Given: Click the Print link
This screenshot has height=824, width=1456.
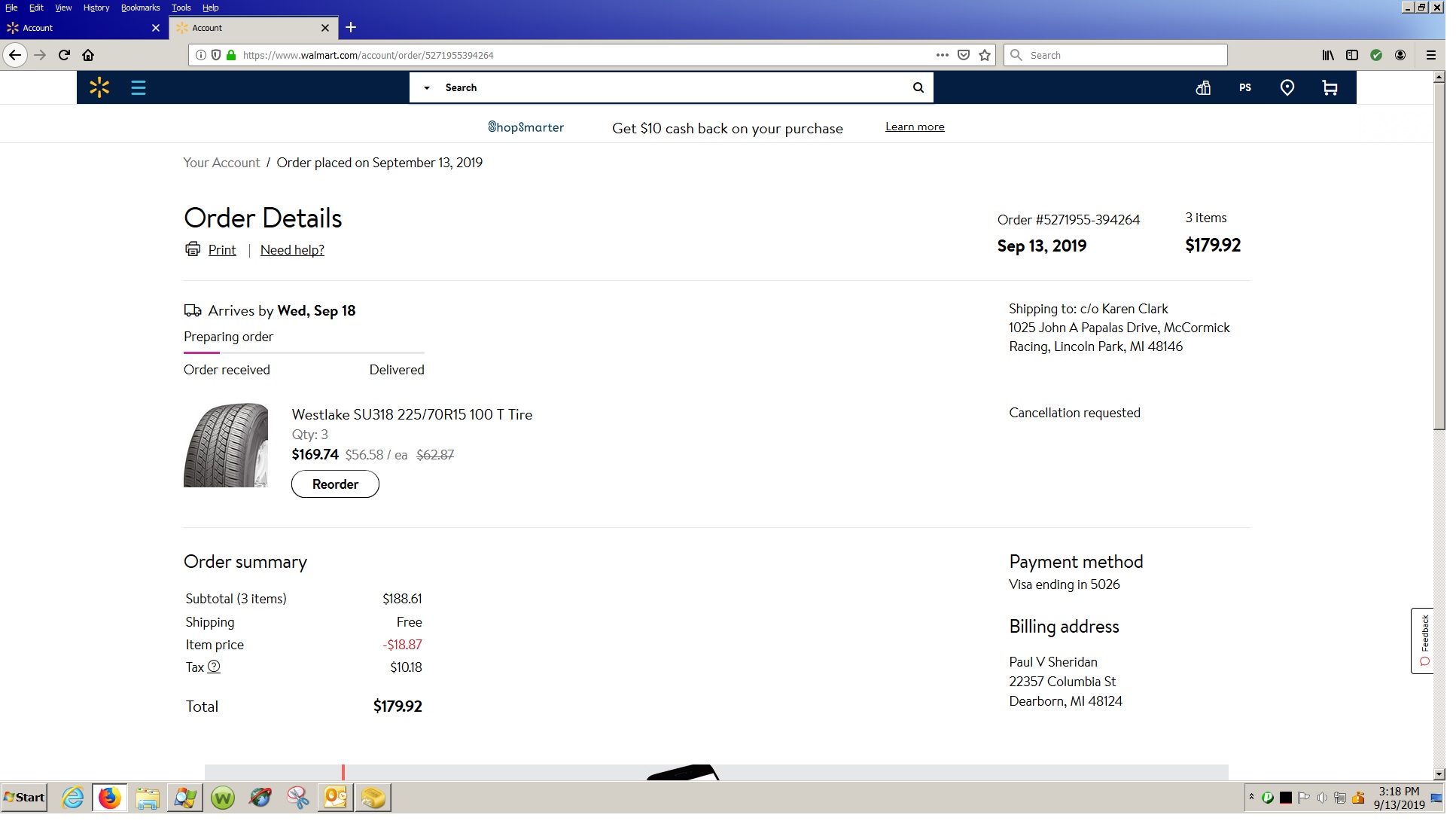Looking at the screenshot, I should tap(222, 250).
